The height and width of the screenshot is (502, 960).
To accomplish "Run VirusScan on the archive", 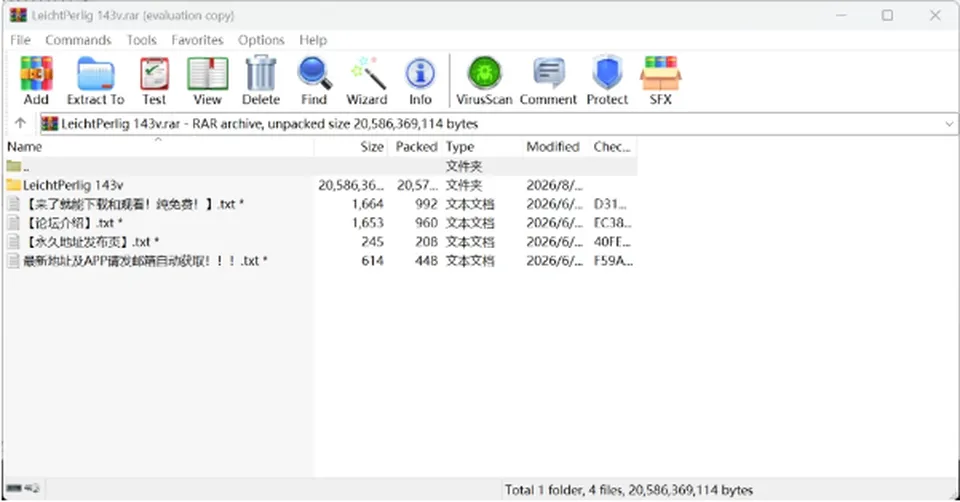I will click(484, 73).
